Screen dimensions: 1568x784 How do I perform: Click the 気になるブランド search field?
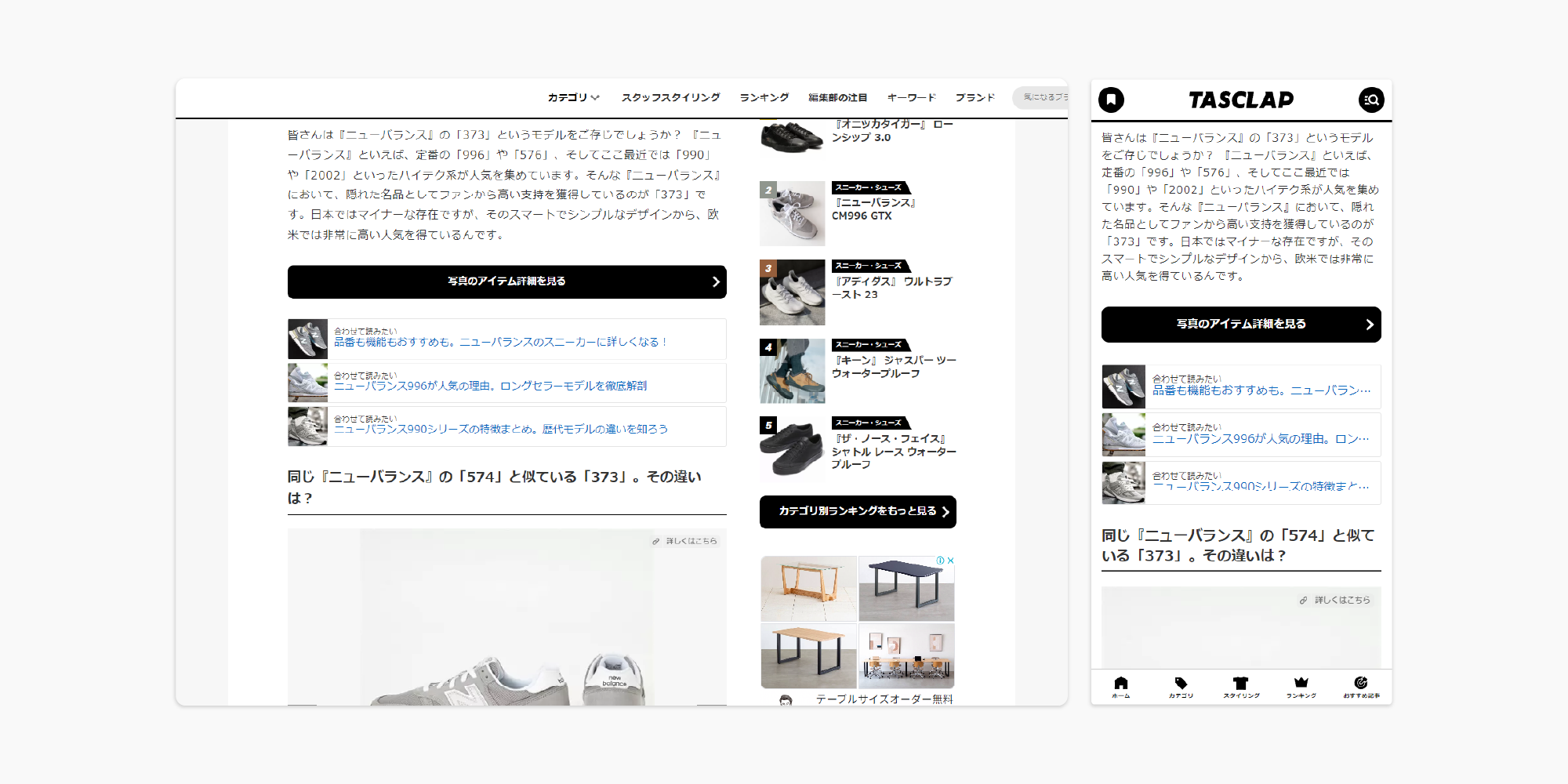(1040, 97)
